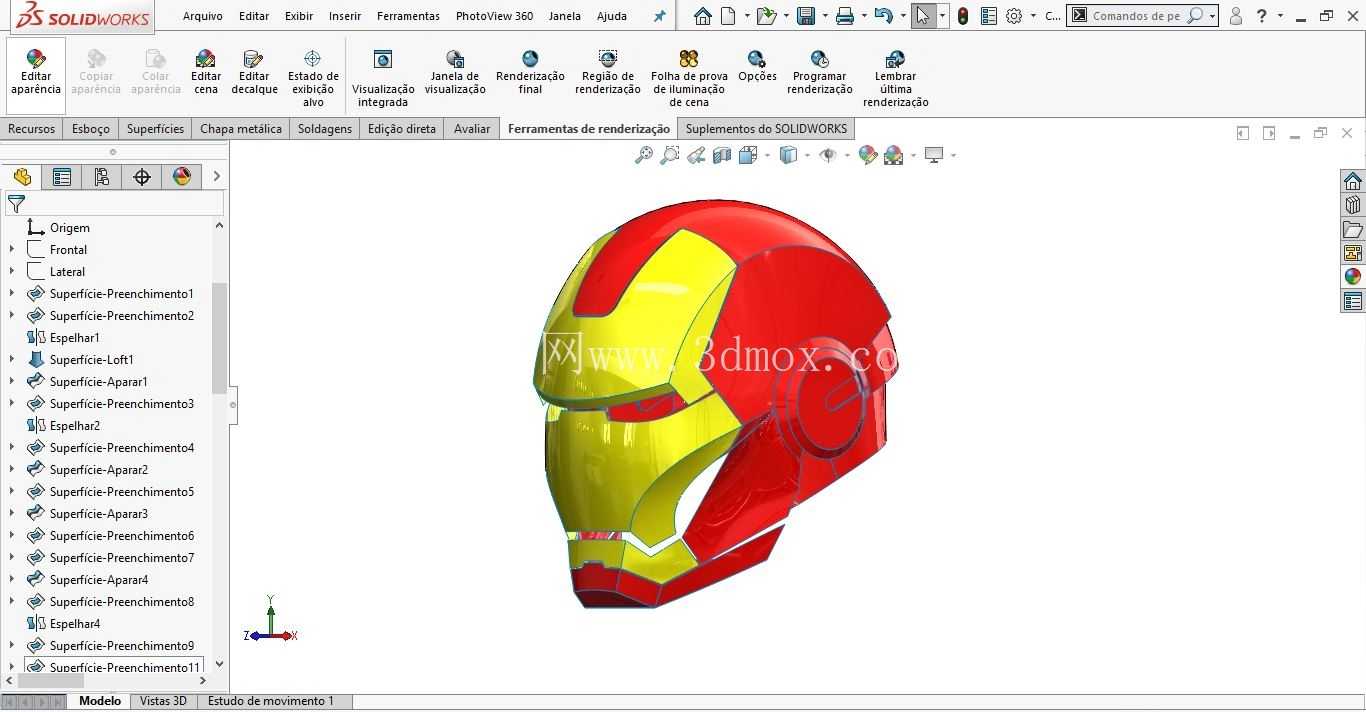Click Estado de exibição alvo
1366x712 pixels.
(x=313, y=79)
